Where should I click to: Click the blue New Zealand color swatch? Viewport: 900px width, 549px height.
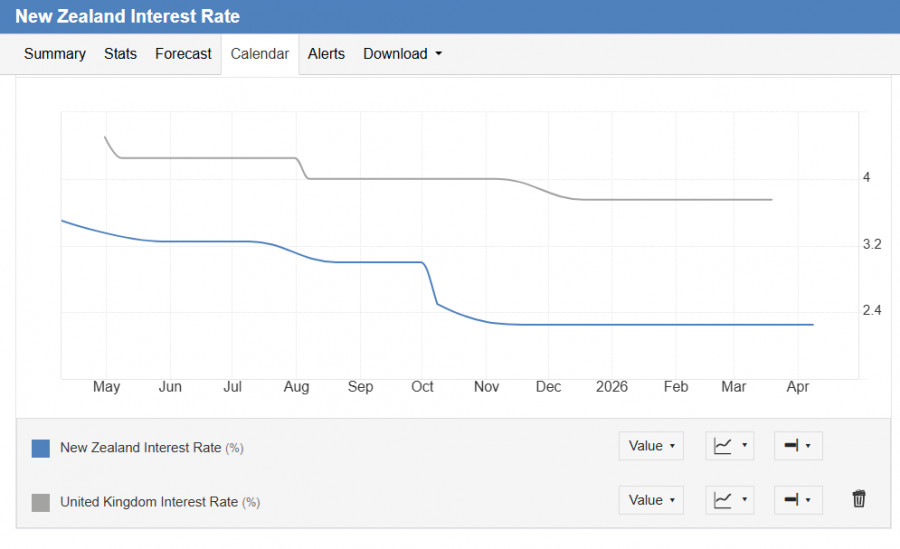coord(41,448)
